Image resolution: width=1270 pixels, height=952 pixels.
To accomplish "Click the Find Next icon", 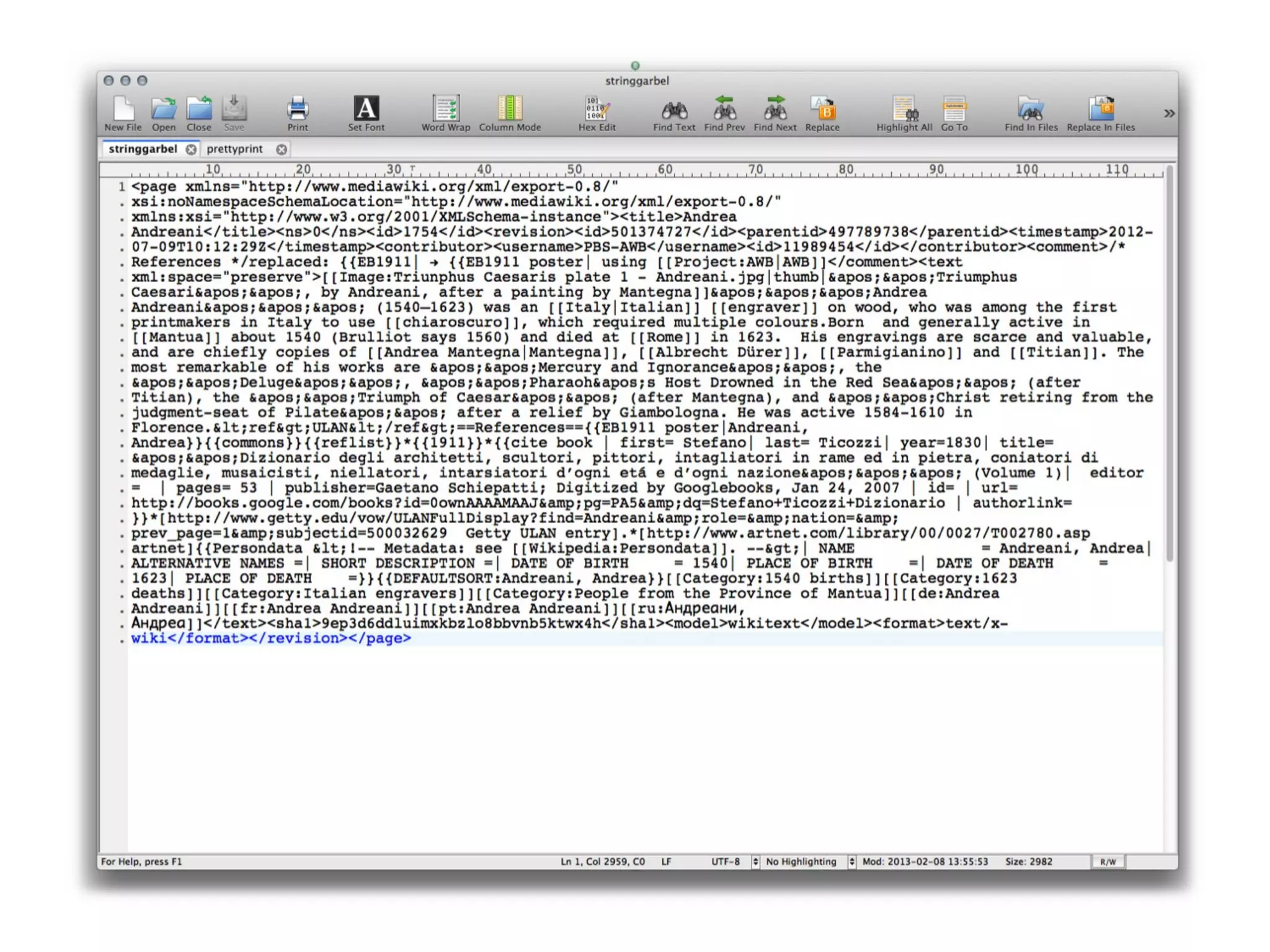I will pyautogui.click(x=775, y=110).
